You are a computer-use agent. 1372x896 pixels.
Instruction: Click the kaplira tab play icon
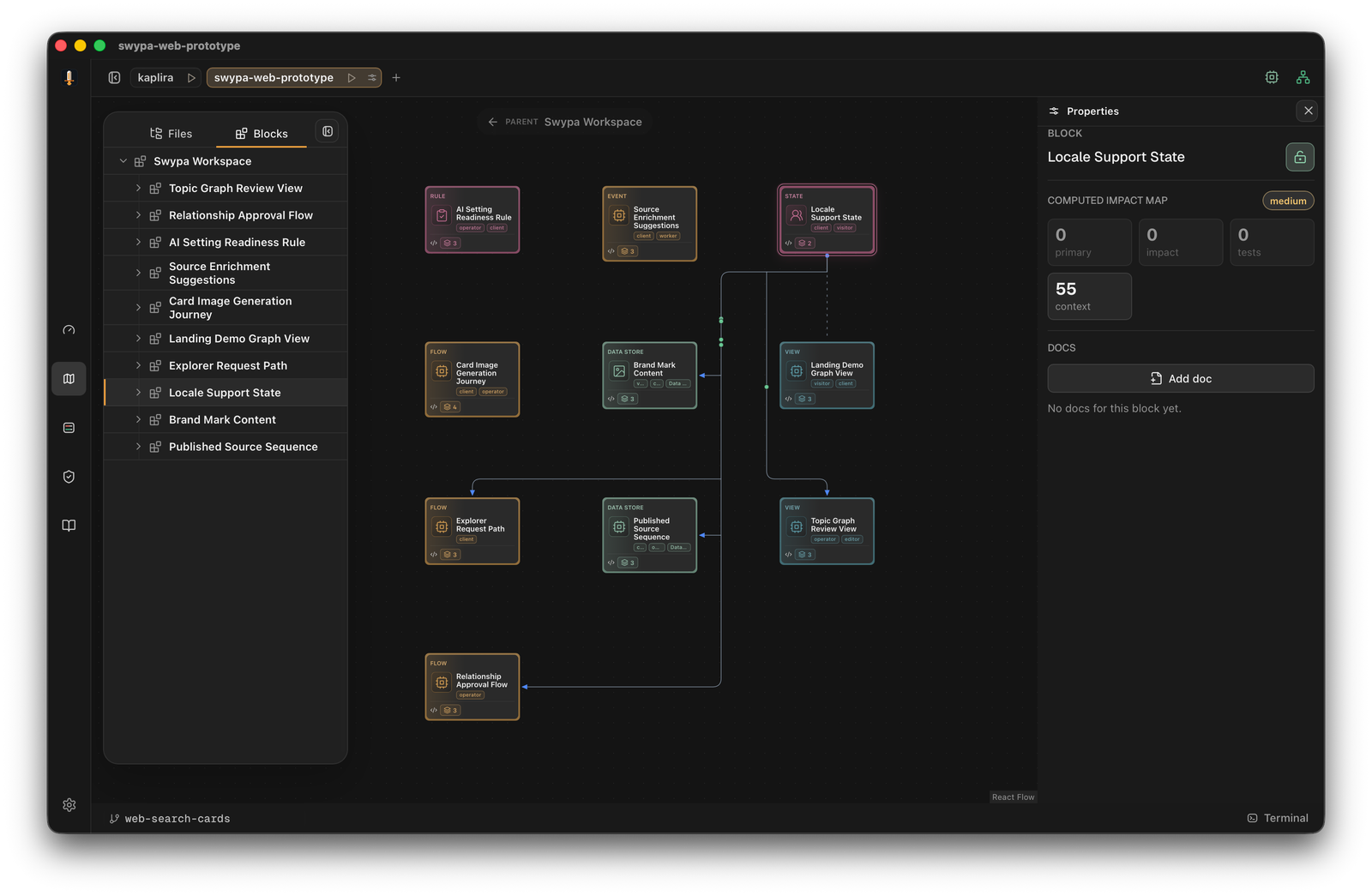(x=191, y=78)
